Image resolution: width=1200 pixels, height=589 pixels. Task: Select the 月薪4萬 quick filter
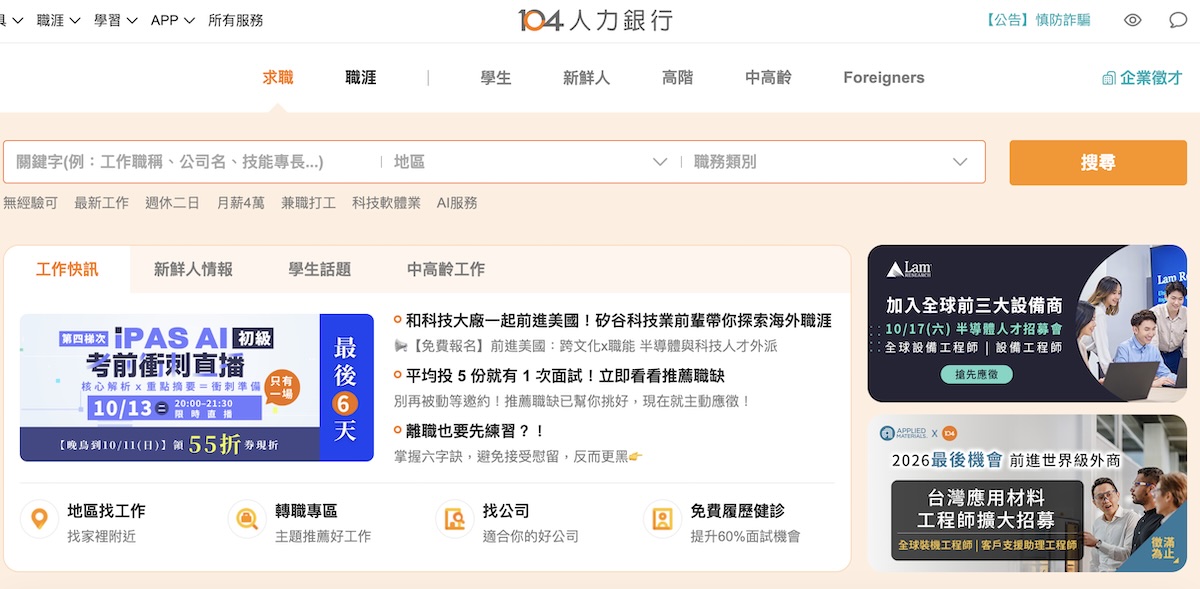(x=241, y=203)
